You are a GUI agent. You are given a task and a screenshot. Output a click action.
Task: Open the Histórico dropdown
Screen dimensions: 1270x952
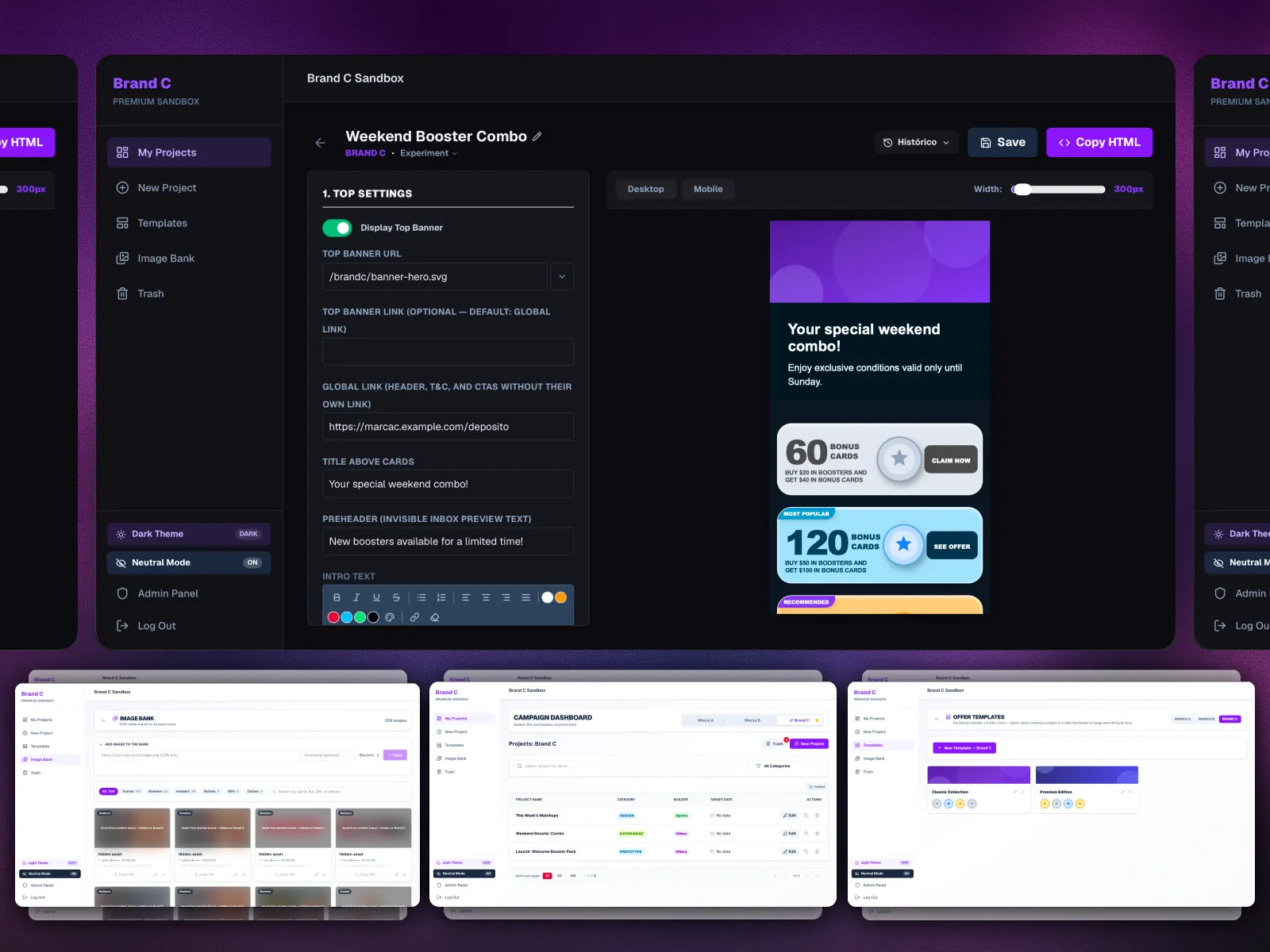[x=916, y=143]
